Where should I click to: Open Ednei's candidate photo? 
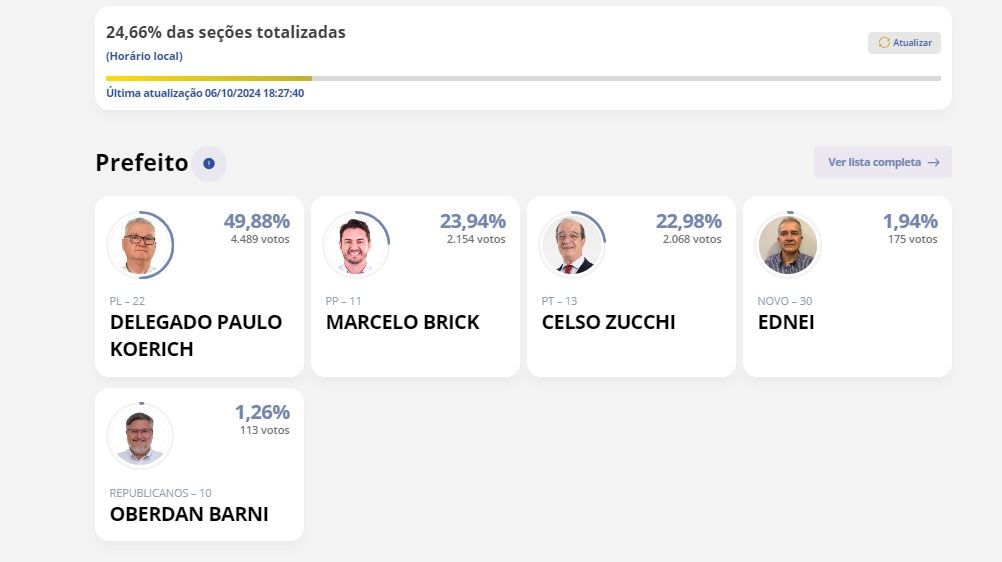(788, 245)
